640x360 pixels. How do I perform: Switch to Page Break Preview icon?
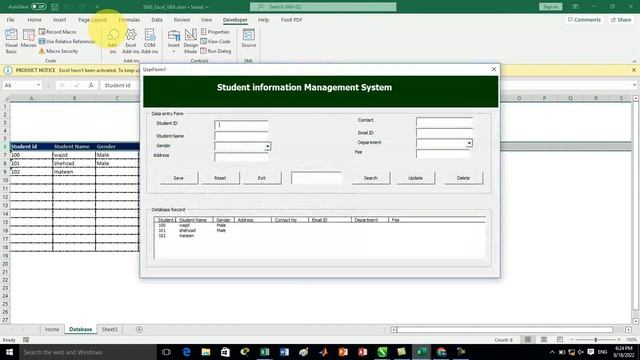tap(560, 340)
